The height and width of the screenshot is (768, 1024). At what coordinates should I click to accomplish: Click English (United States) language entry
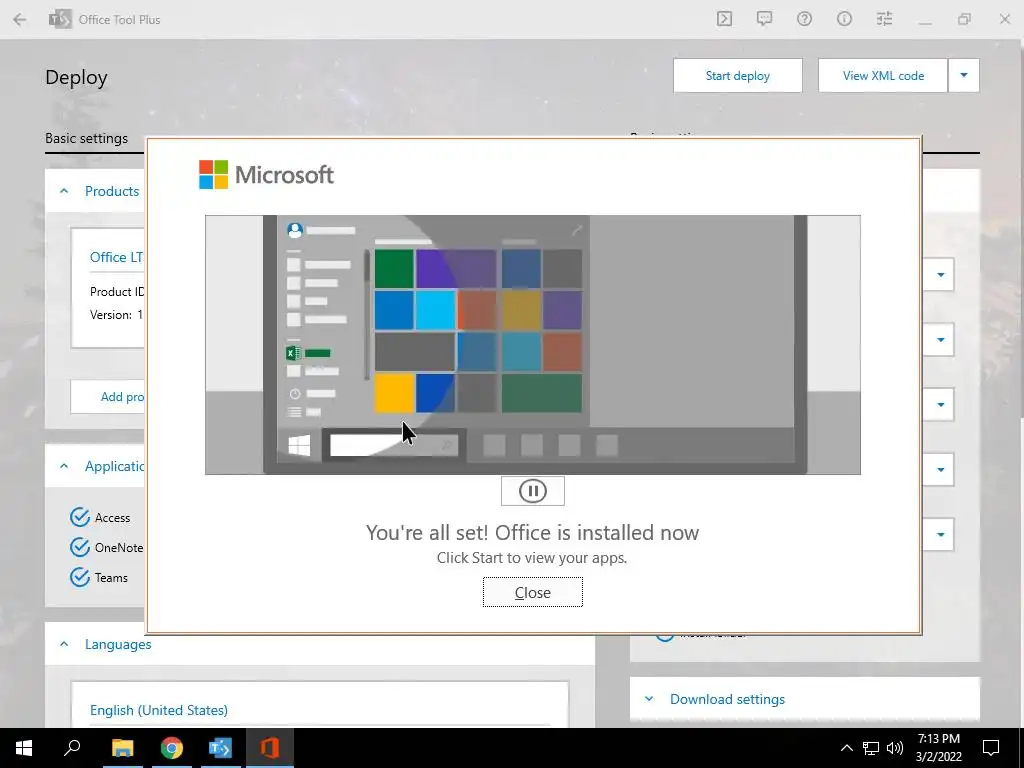(159, 710)
